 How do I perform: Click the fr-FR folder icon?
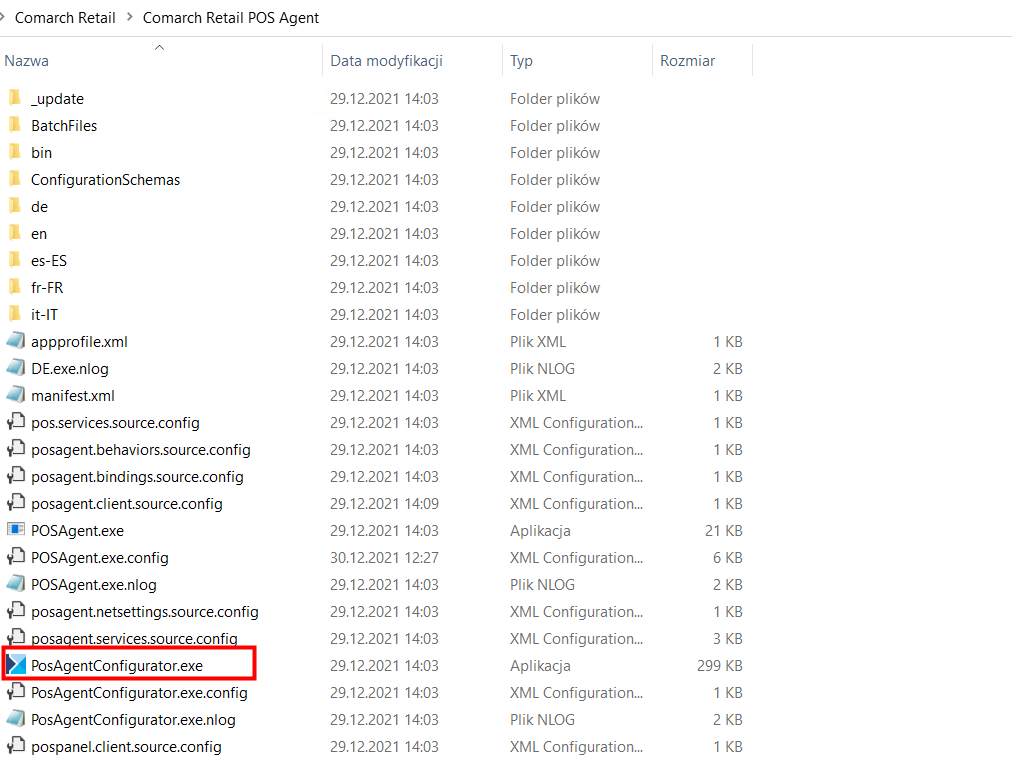coord(15,288)
